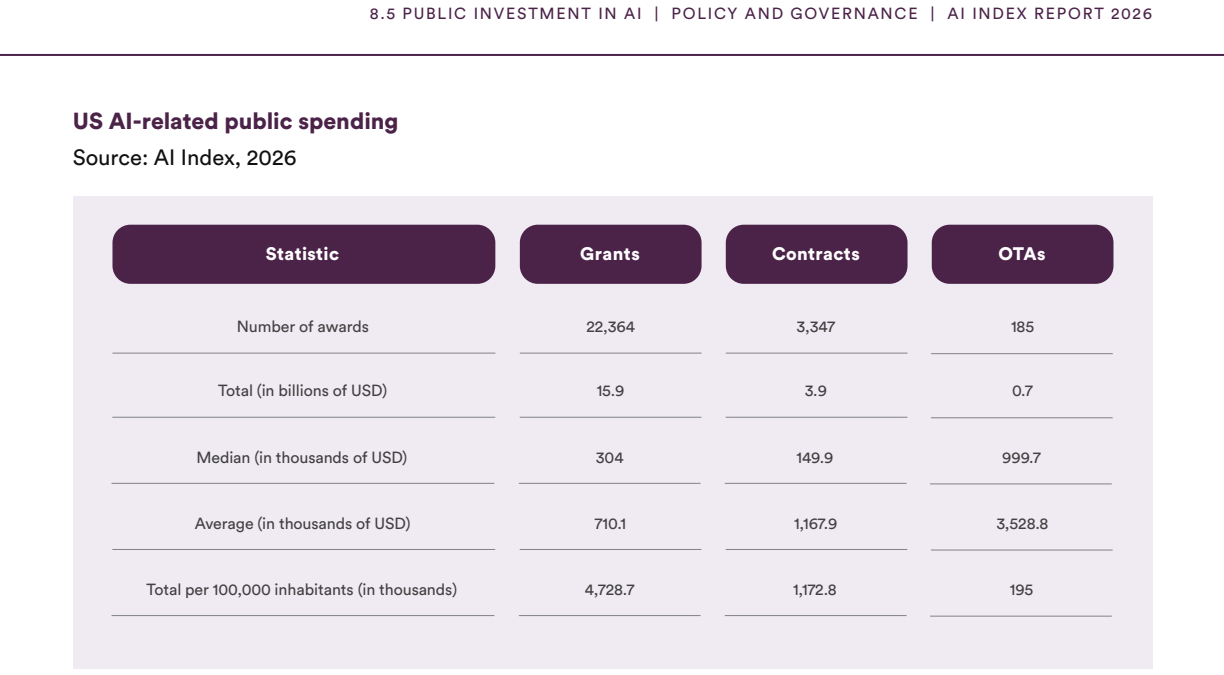Select the 999.7 OTAs median value
The height and width of the screenshot is (675, 1224).
click(x=1022, y=458)
